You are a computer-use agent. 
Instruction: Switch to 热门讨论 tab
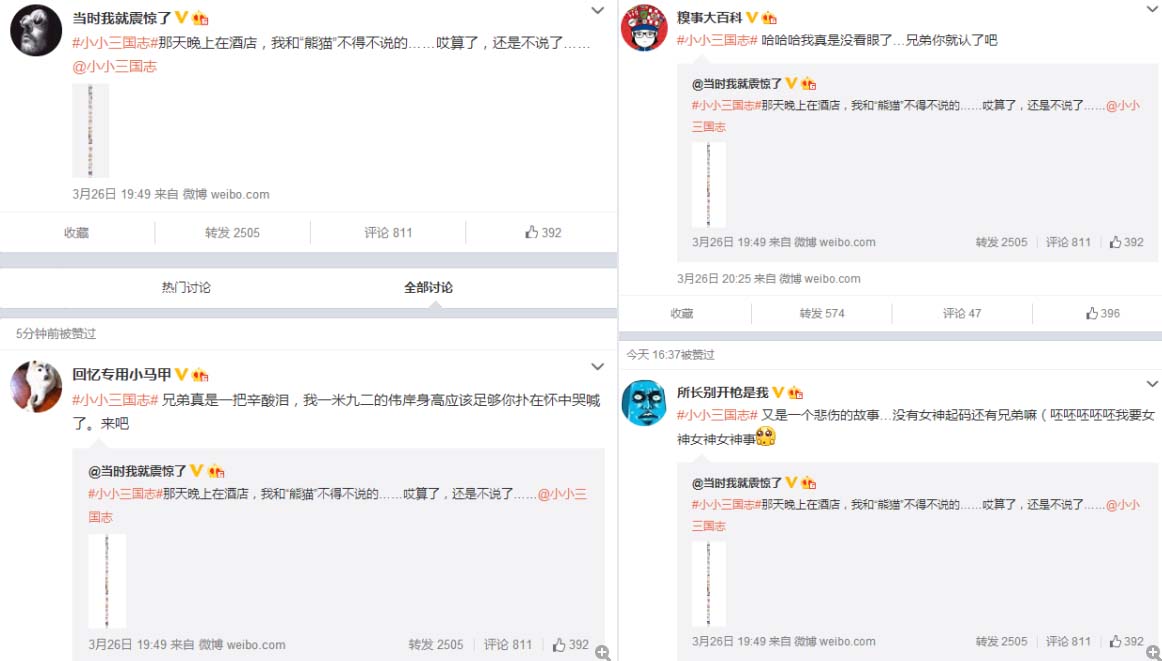click(186, 288)
